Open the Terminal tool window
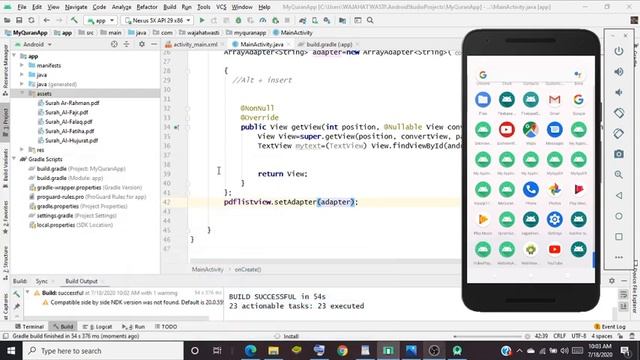This screenshot has height=360, width=640. click(x=29, y=327)
